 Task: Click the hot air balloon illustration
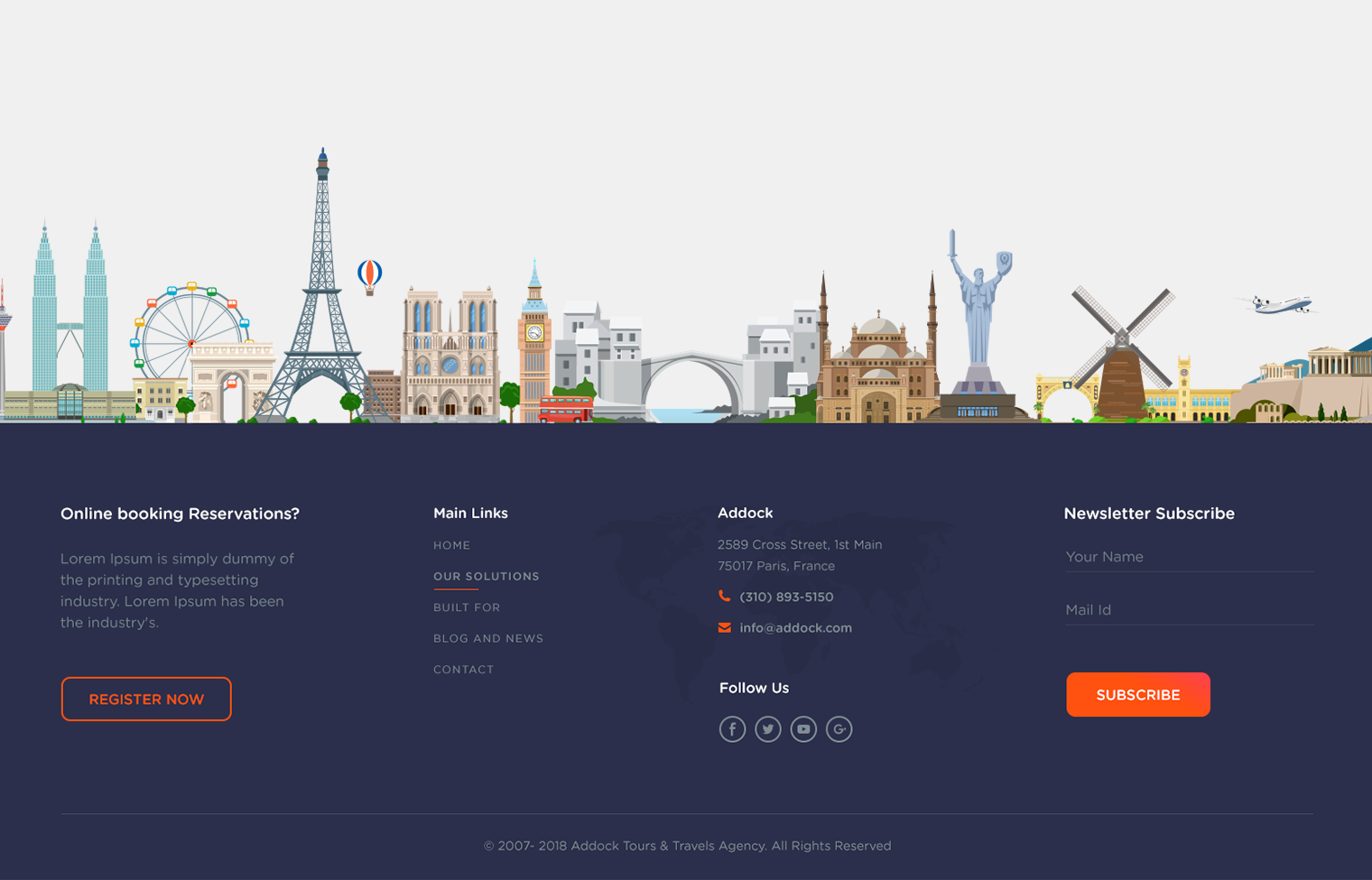369,276
